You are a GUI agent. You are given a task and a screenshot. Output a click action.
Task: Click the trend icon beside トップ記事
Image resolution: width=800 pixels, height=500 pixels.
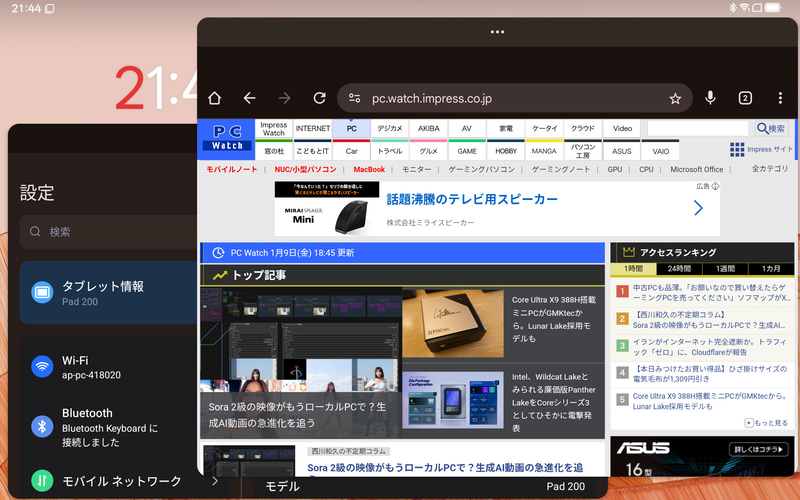click(x=220, y=275)
